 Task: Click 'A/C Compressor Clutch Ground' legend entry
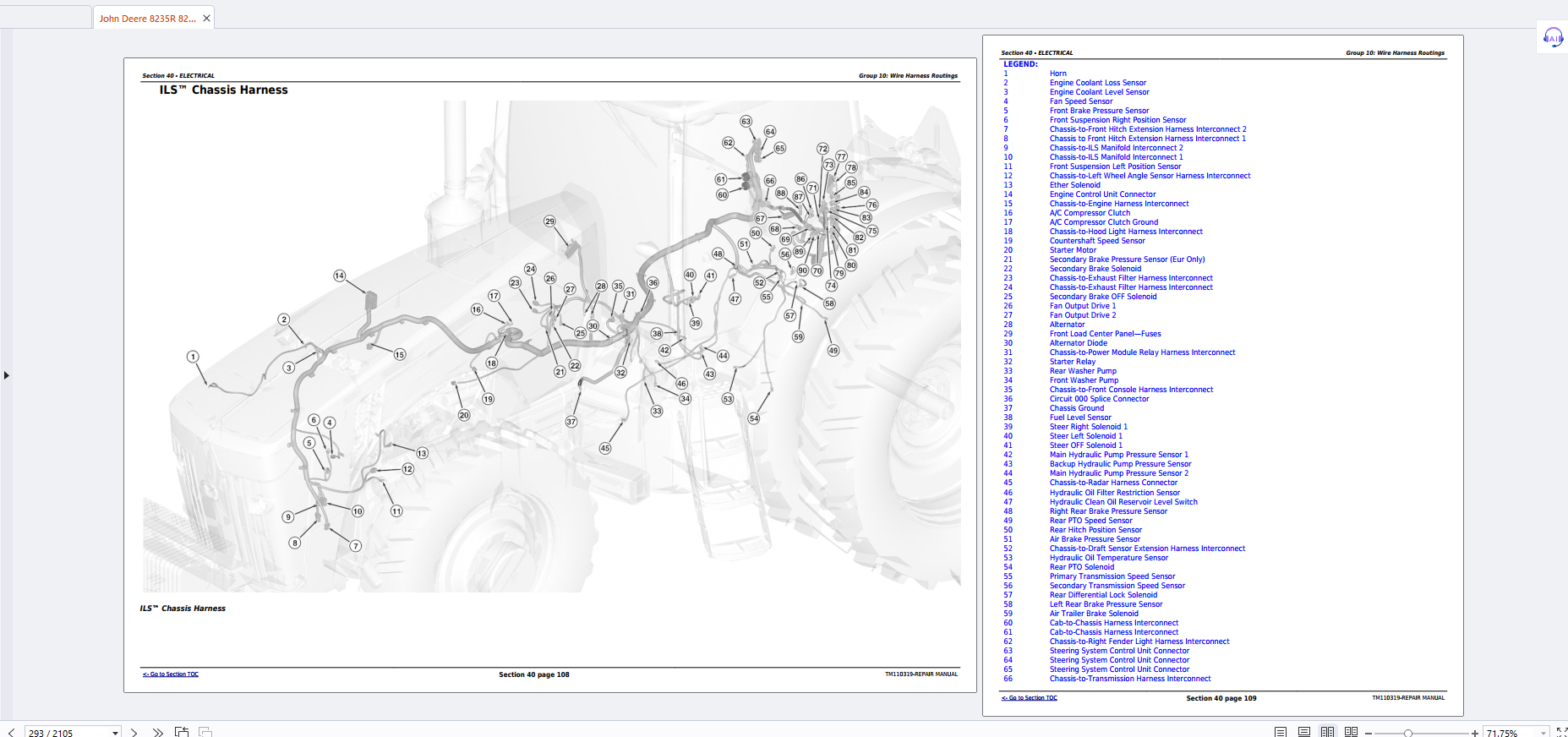pos(1104,222)
